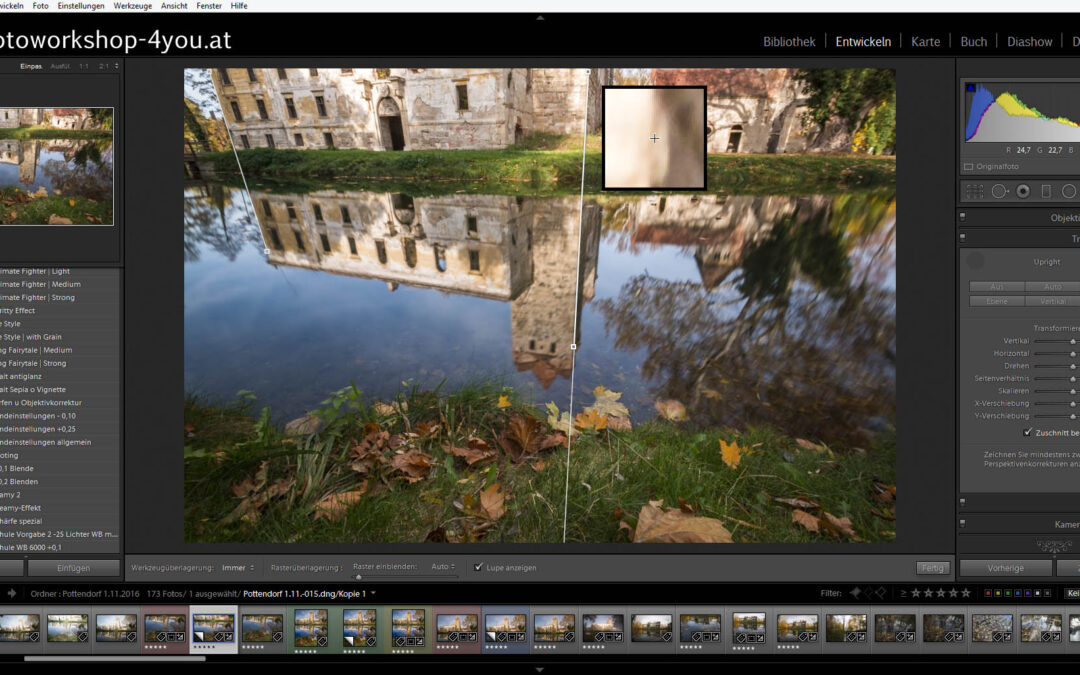Viewport: 1080px width, 675px height.
Task: Open the Werkzeuge menu
Action: pos(132,6)
